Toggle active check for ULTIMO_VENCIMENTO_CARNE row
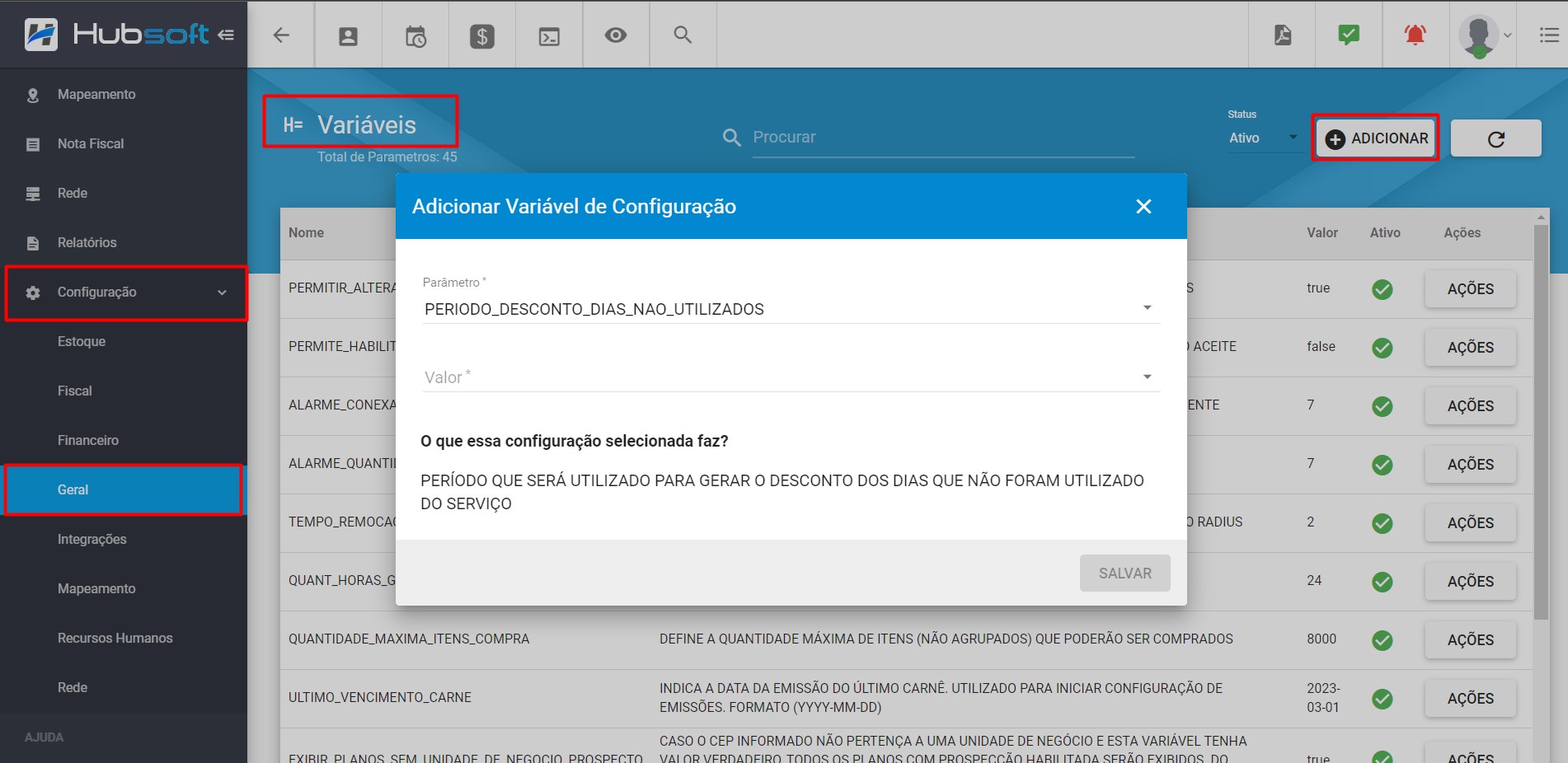1568x763 pixels. (1383, 699)
